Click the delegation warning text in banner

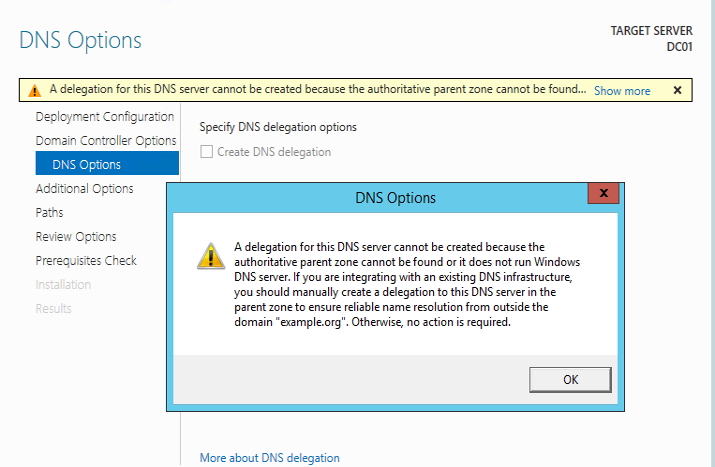pos(317,90)
